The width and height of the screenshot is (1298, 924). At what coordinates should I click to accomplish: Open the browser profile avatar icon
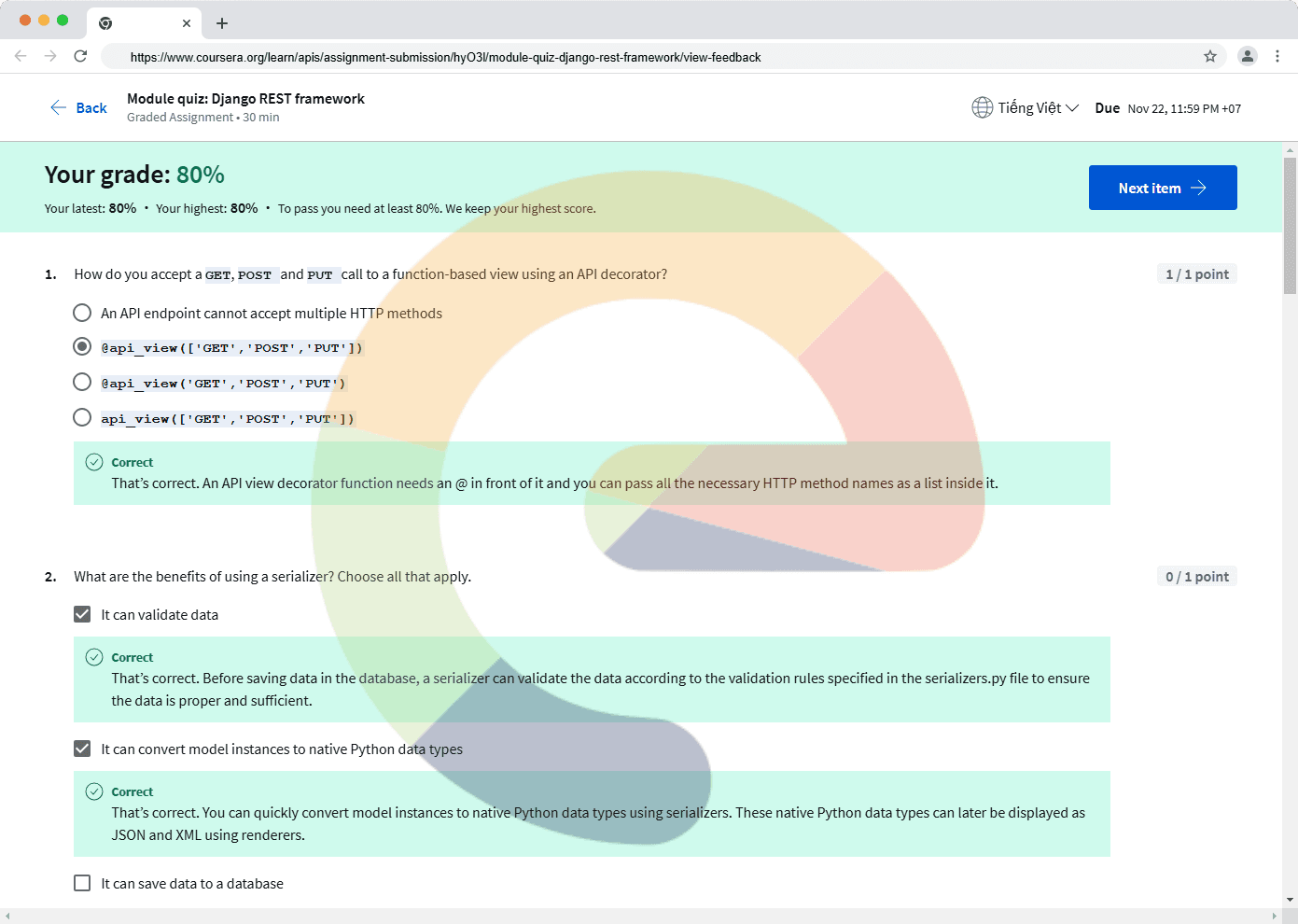[1247, 56]
